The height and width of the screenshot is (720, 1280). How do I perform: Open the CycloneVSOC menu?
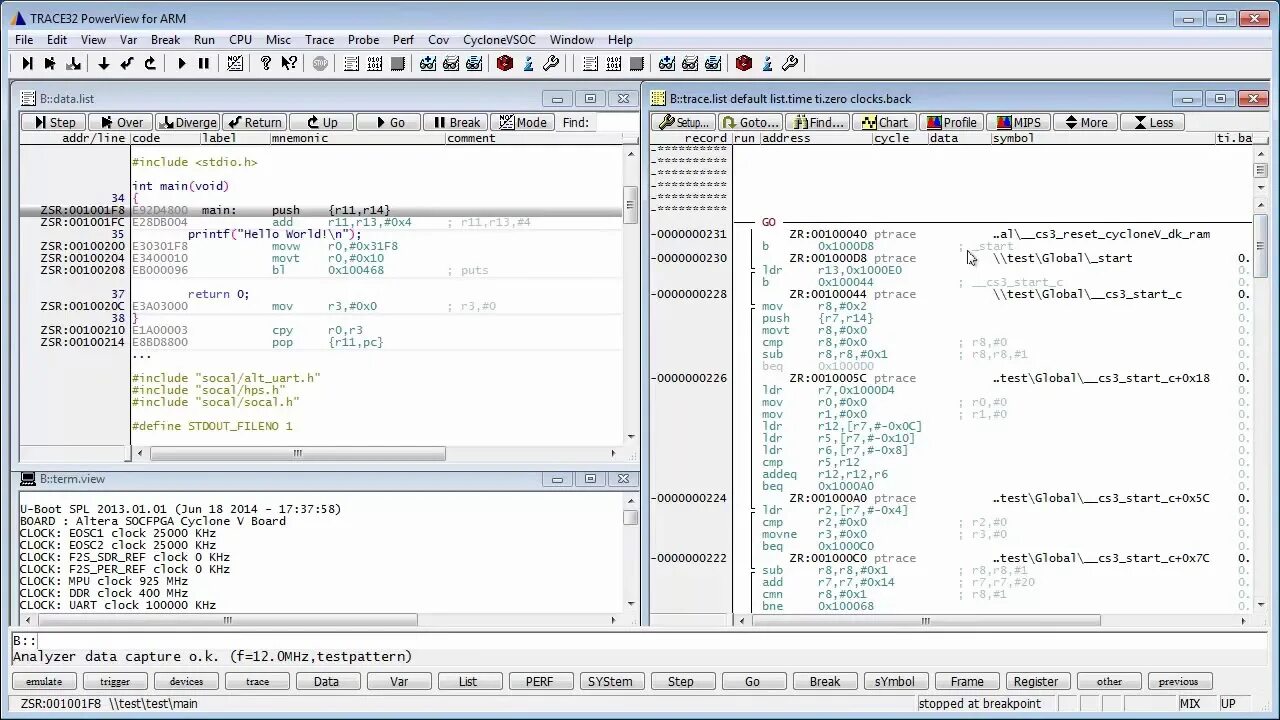coord(499,40)
